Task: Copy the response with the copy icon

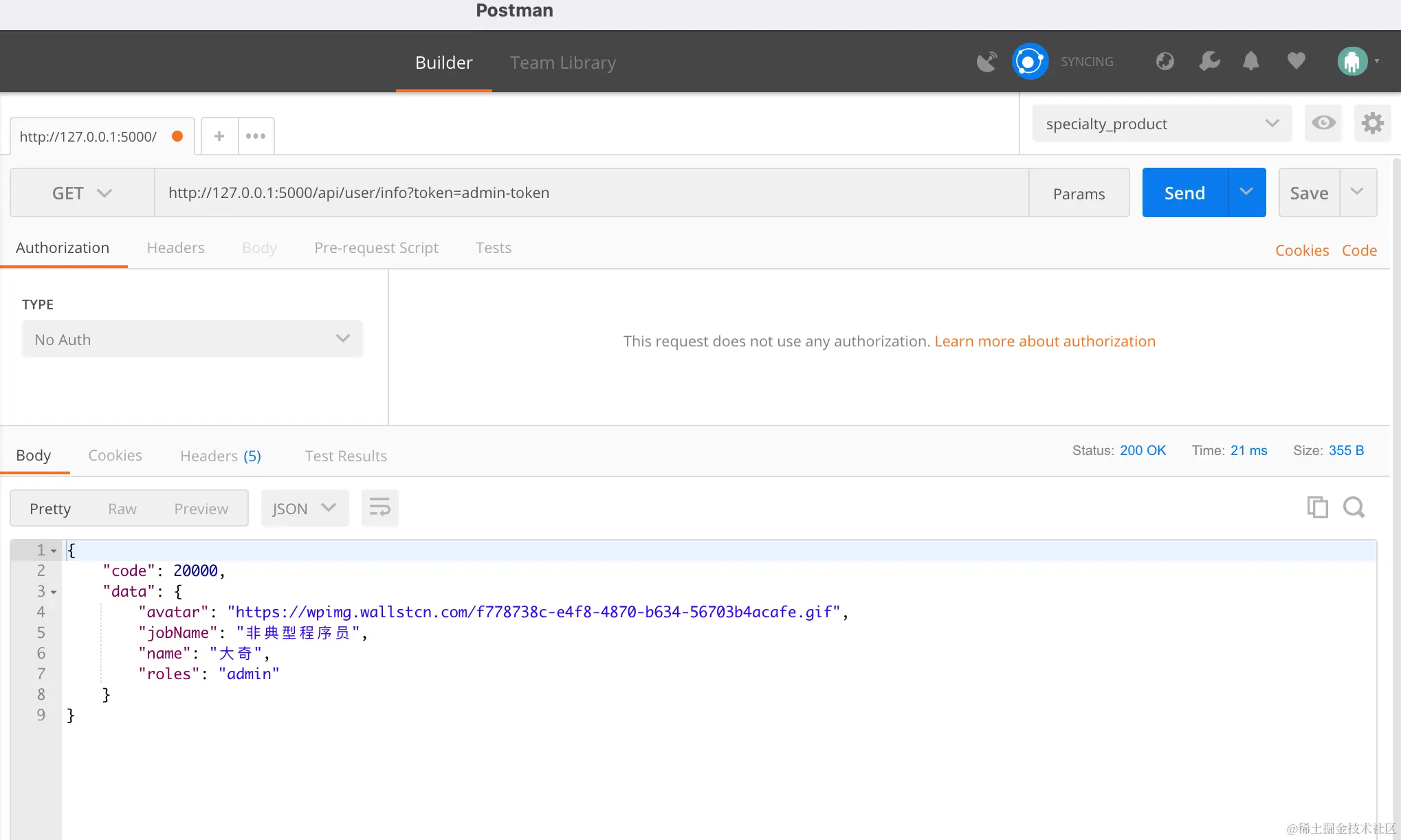Action: click(x=1317, y=508)
